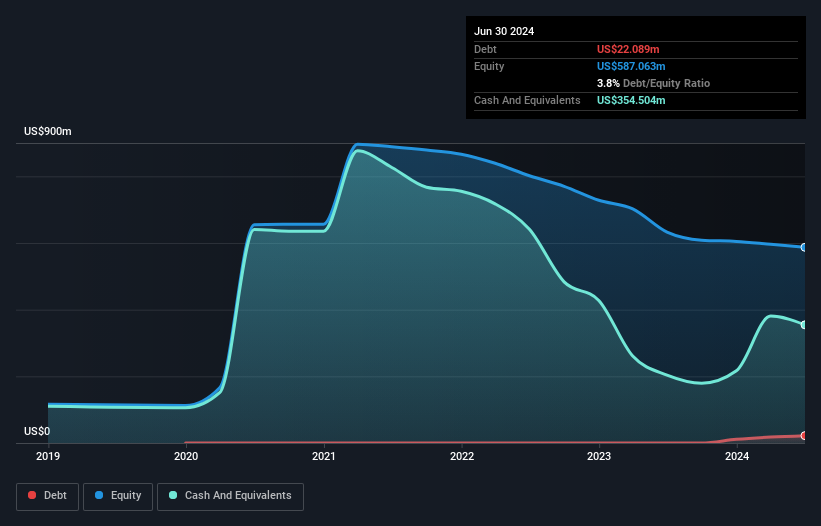821x526 pixels.
Task: Toggle the Debt legend button
Action: tap(48, 496)
